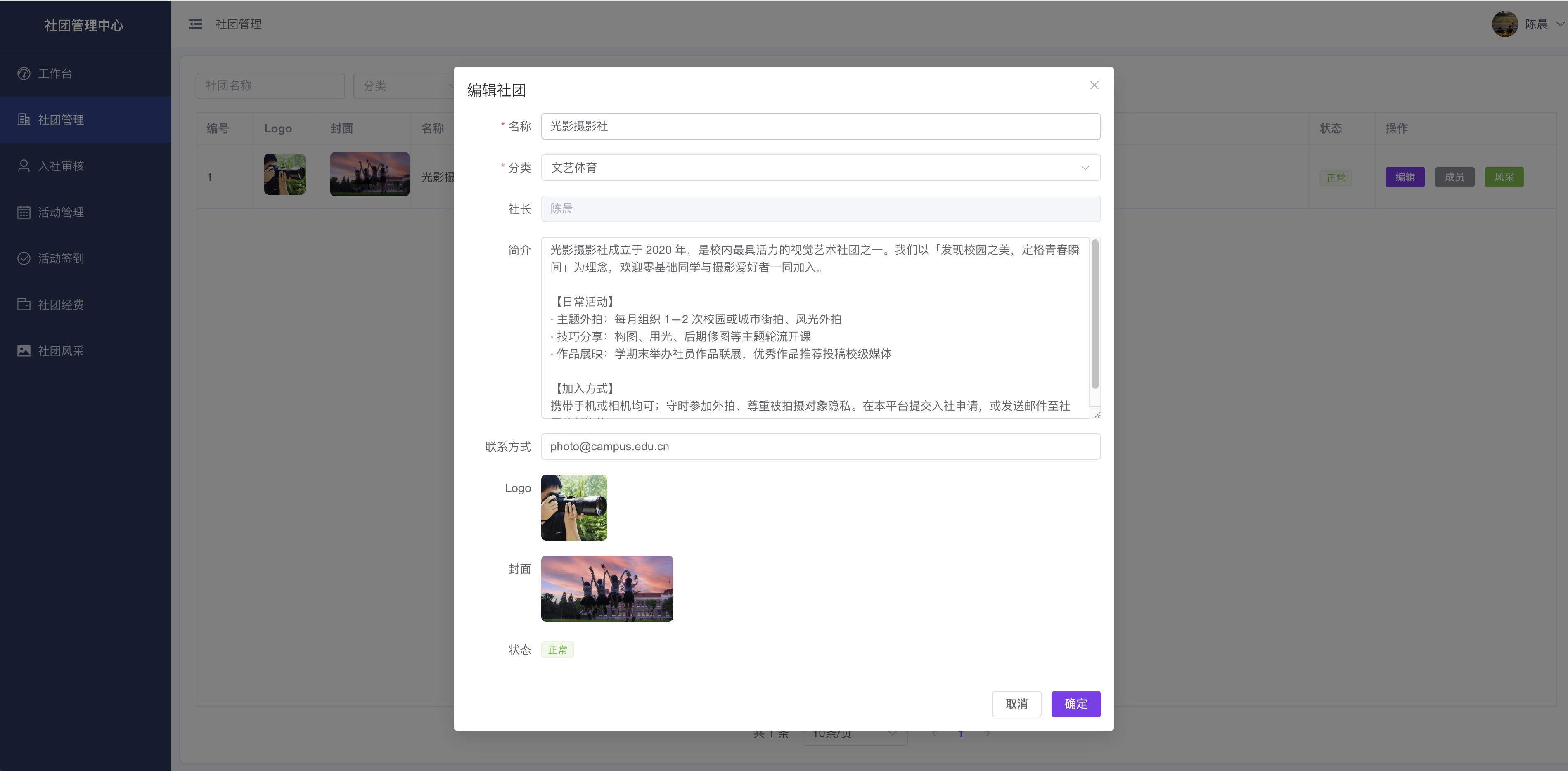1568x771 pixels.
Task: Open 活动管理 sidebar entry
Action: click(x=85, y=213)
